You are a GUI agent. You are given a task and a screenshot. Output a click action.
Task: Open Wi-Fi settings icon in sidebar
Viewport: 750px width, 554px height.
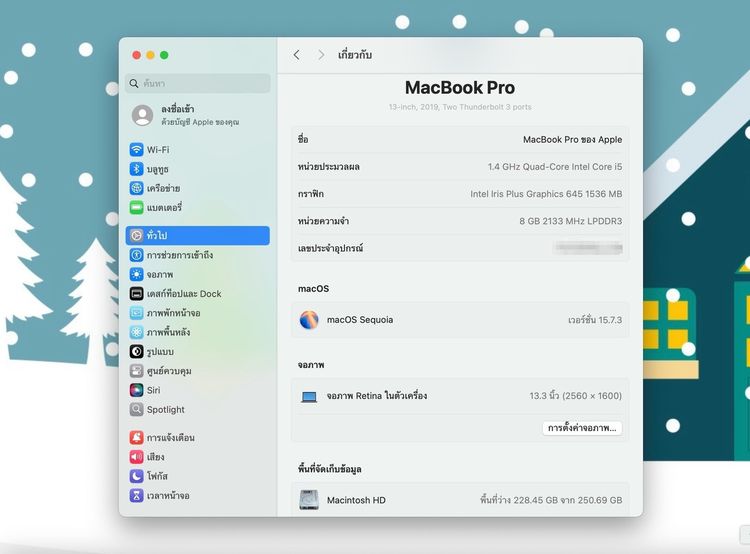(x=136, y=149)
